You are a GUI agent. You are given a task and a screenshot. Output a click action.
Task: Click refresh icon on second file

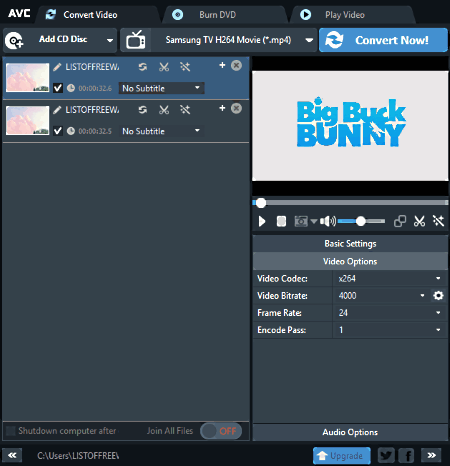click(143, 110)
